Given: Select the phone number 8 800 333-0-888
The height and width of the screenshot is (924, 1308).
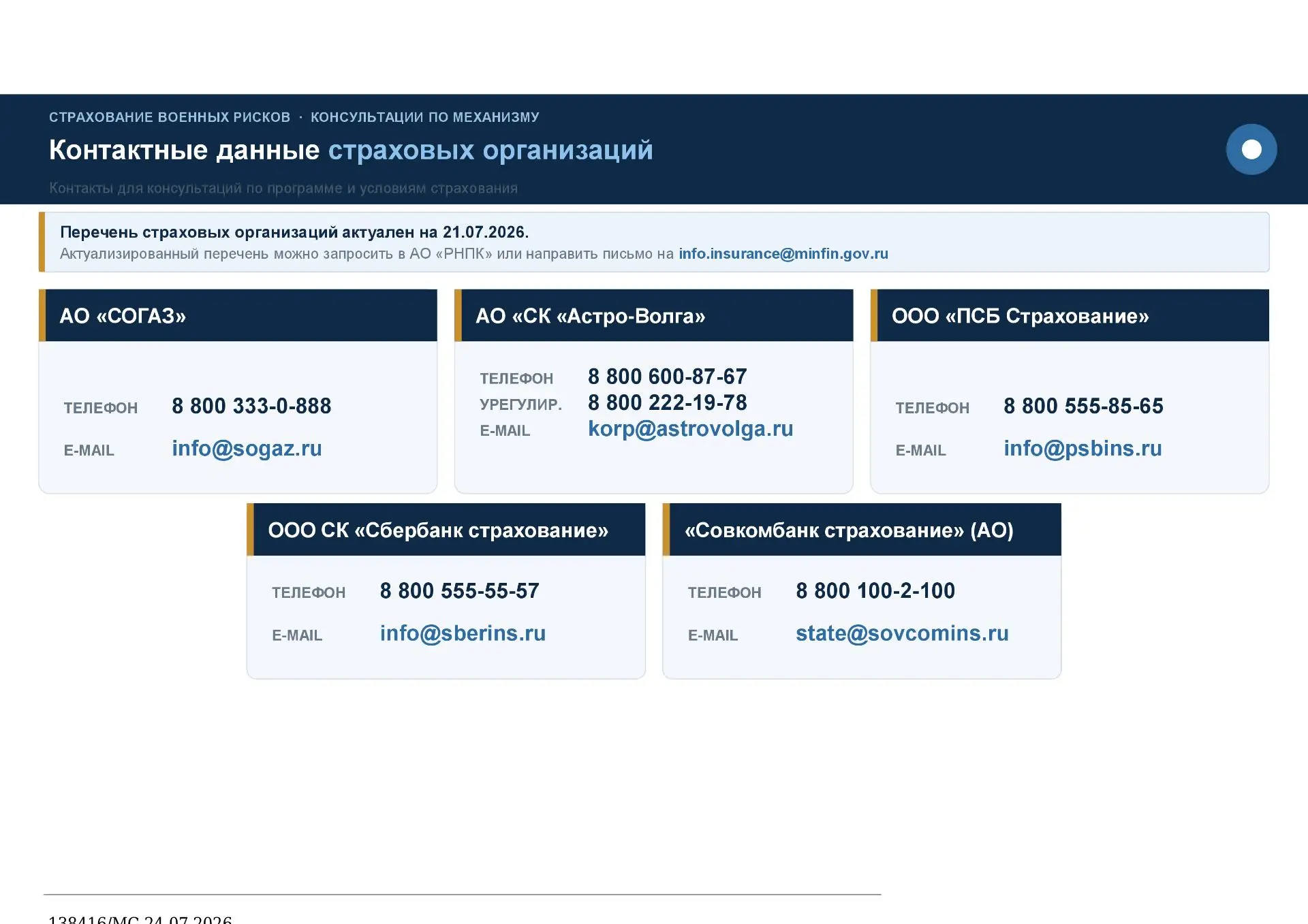Looking at the screenshot, I should point(251,407).
